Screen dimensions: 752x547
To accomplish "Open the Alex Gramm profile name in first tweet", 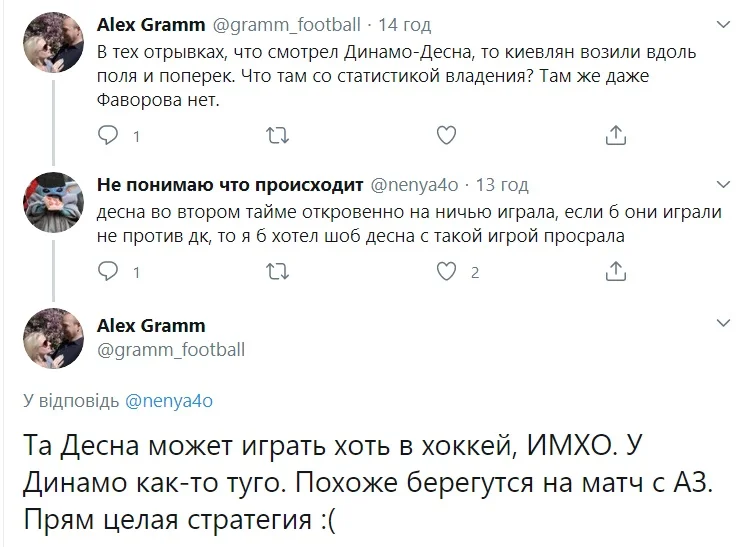I will tap(148, 23).
